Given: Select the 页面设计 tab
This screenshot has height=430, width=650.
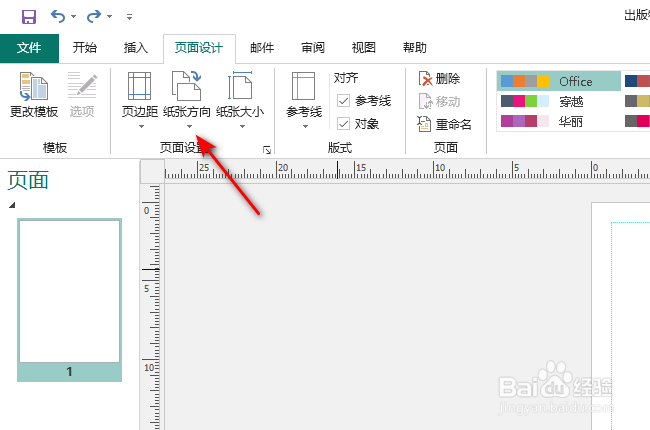Looking at the screenshot, I should [199, 48].
